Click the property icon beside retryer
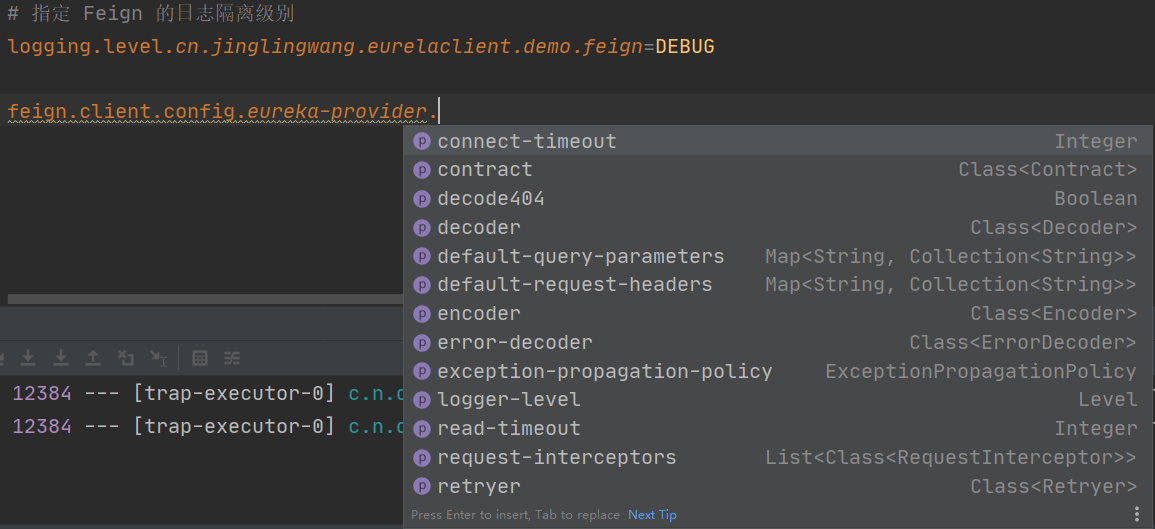This screenshot has height=529, width=1155. click(x=421, y=486)
